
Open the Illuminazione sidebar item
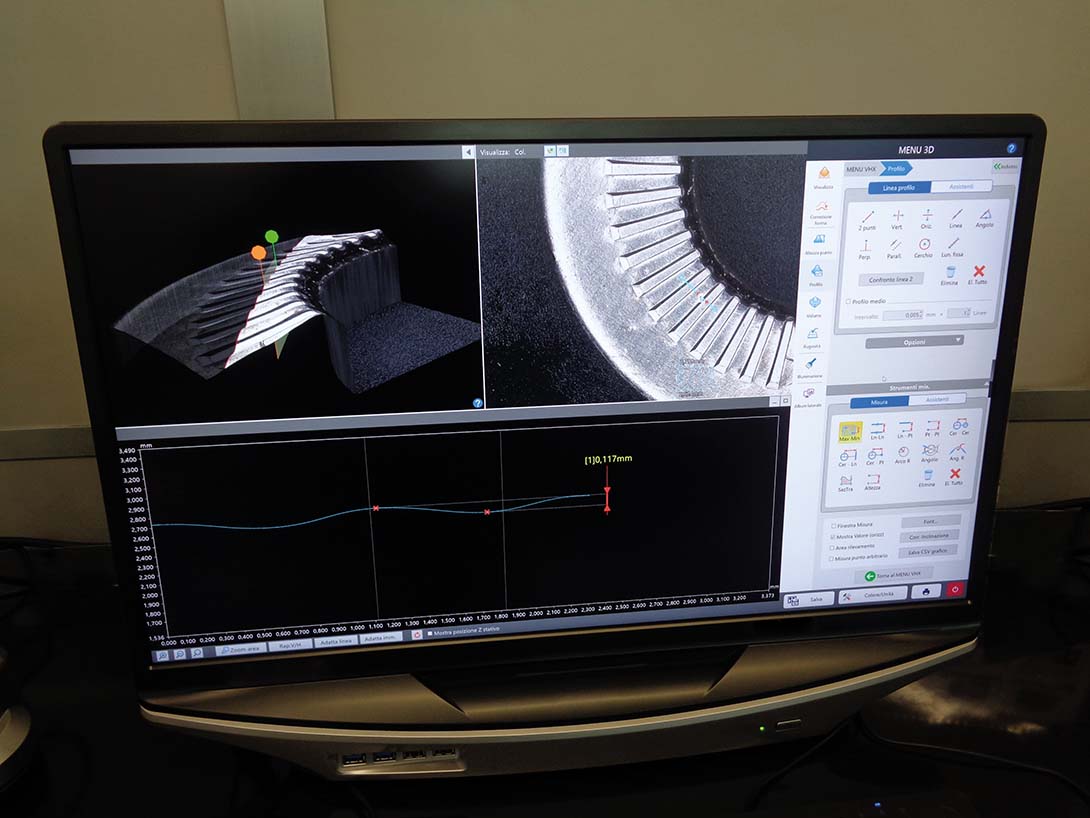(811, 368)
